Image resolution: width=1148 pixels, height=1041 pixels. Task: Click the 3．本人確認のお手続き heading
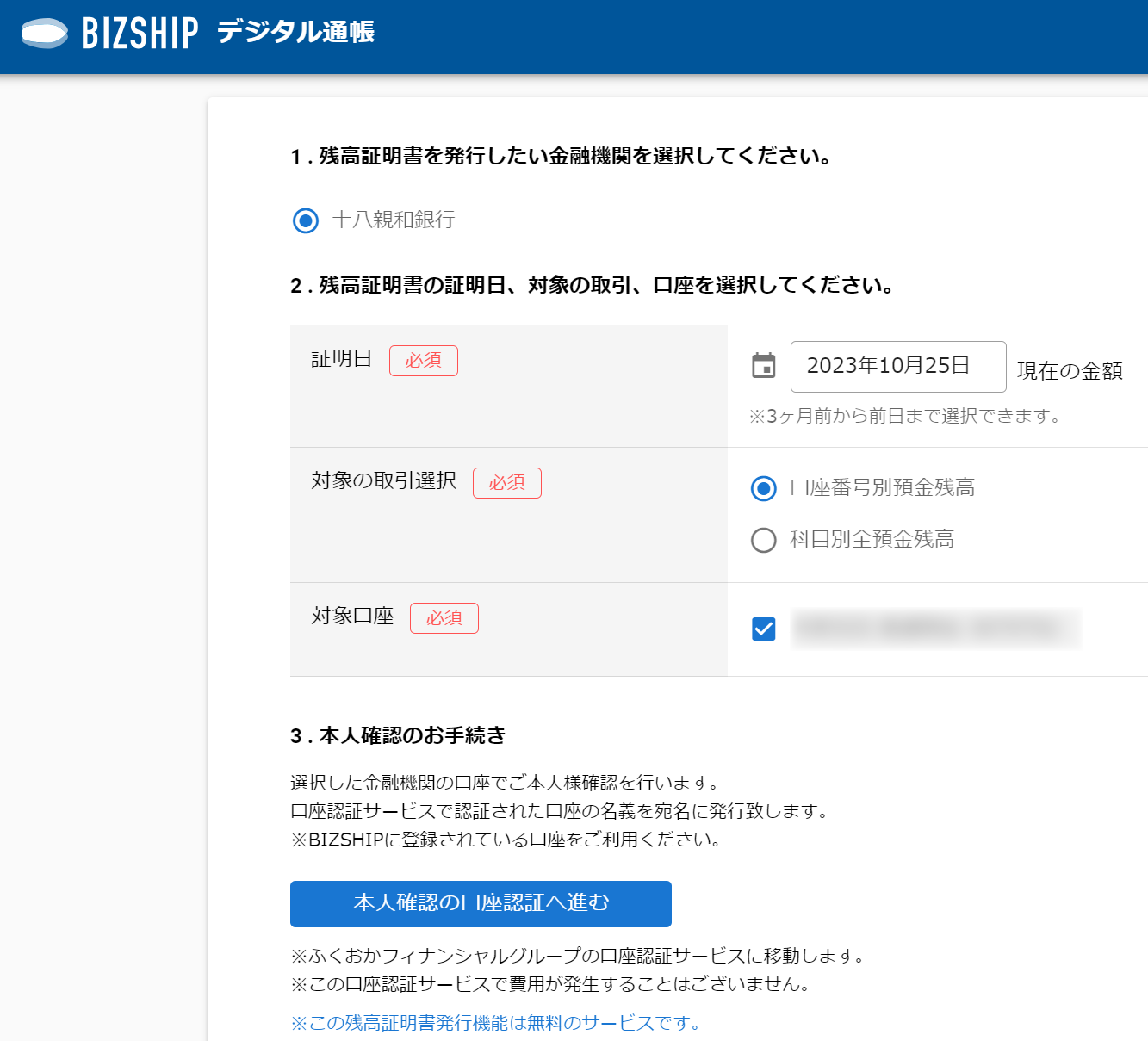tap(399, 736)
